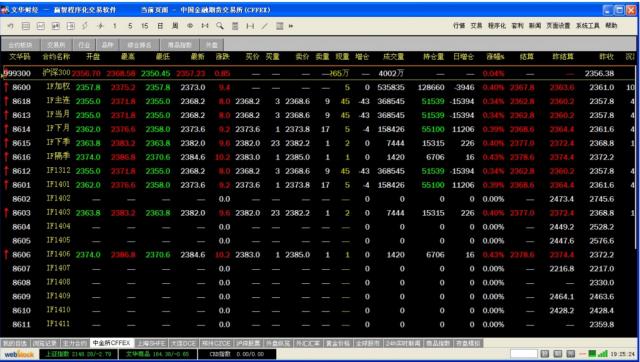Open the 交易 menu

[476, 26]
